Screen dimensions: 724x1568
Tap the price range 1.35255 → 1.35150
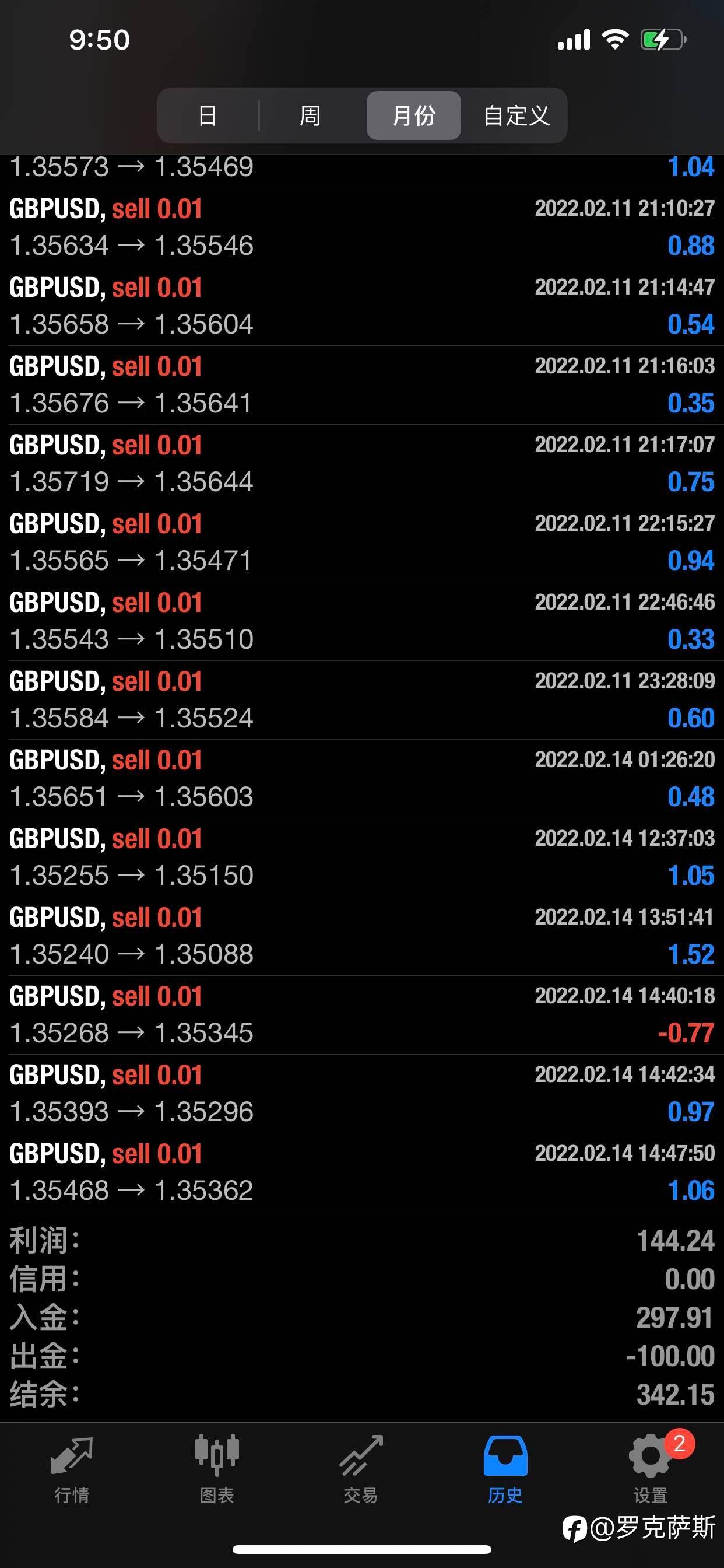[131, 876]
